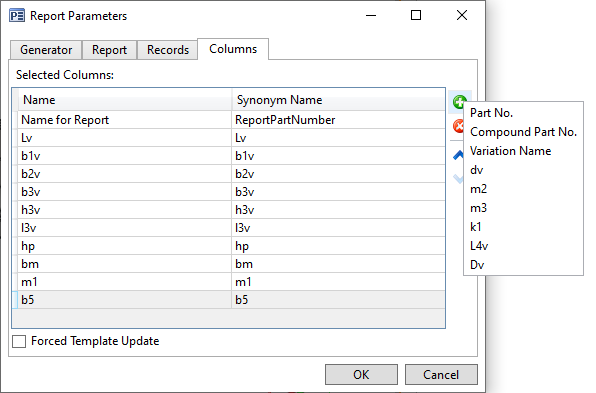Image resolution: width=596 pixels, height=393 pixels.
Task: Open the Records tab
Action: click(168, 50)
